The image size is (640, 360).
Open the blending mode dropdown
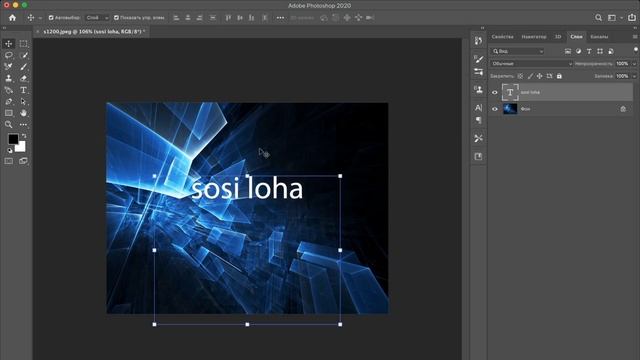[531, 64]
